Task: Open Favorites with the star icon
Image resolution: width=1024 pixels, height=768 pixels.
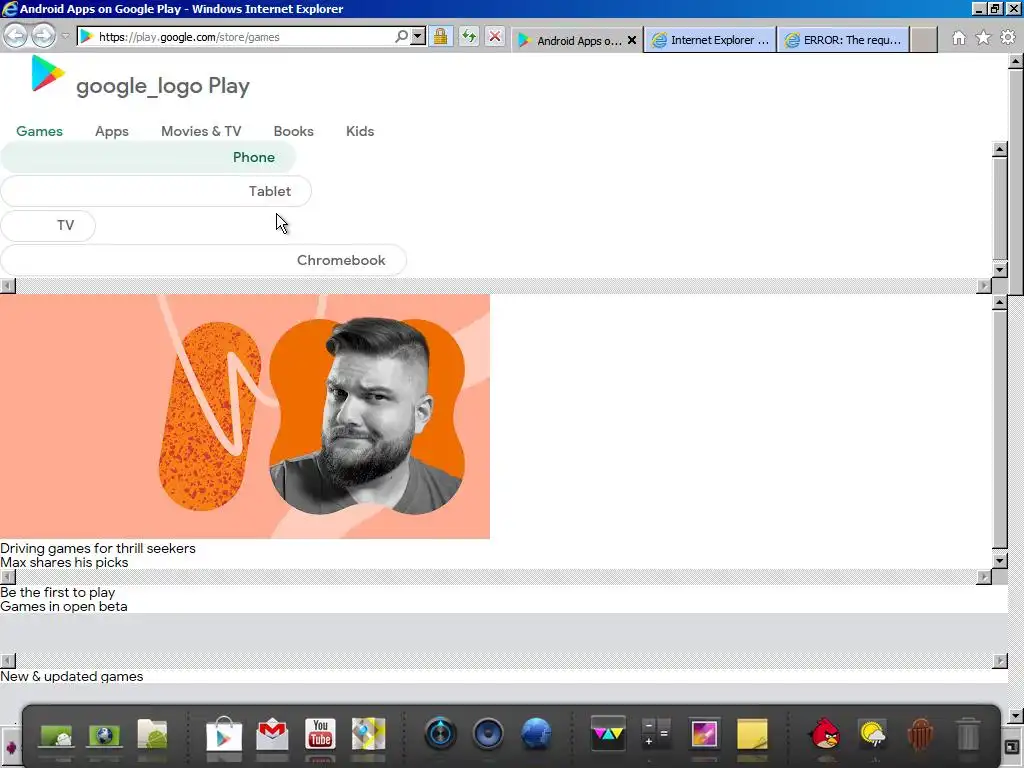Action: (x=983, y=38)
